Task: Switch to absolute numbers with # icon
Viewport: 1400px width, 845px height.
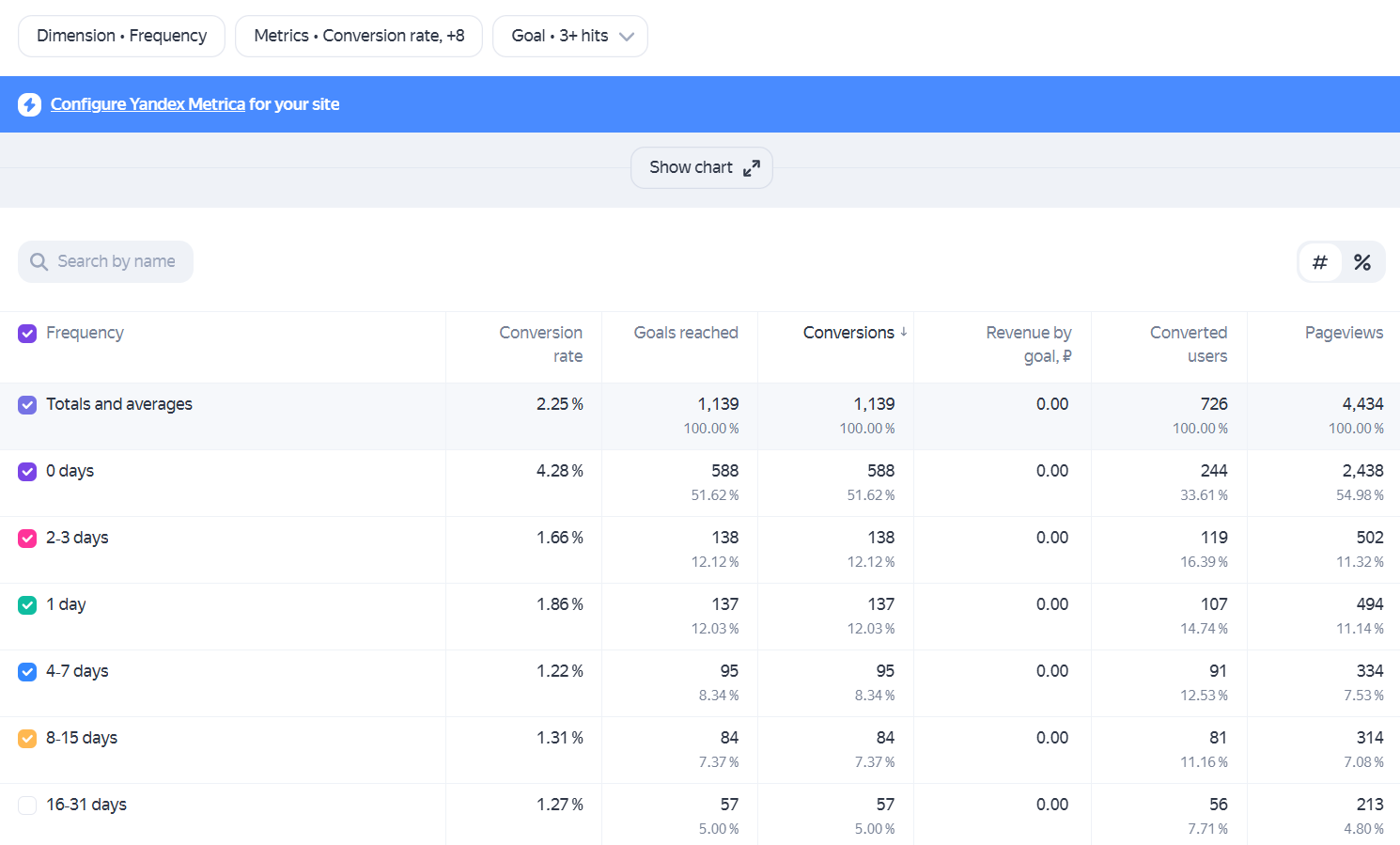Action: [1320, 262]
